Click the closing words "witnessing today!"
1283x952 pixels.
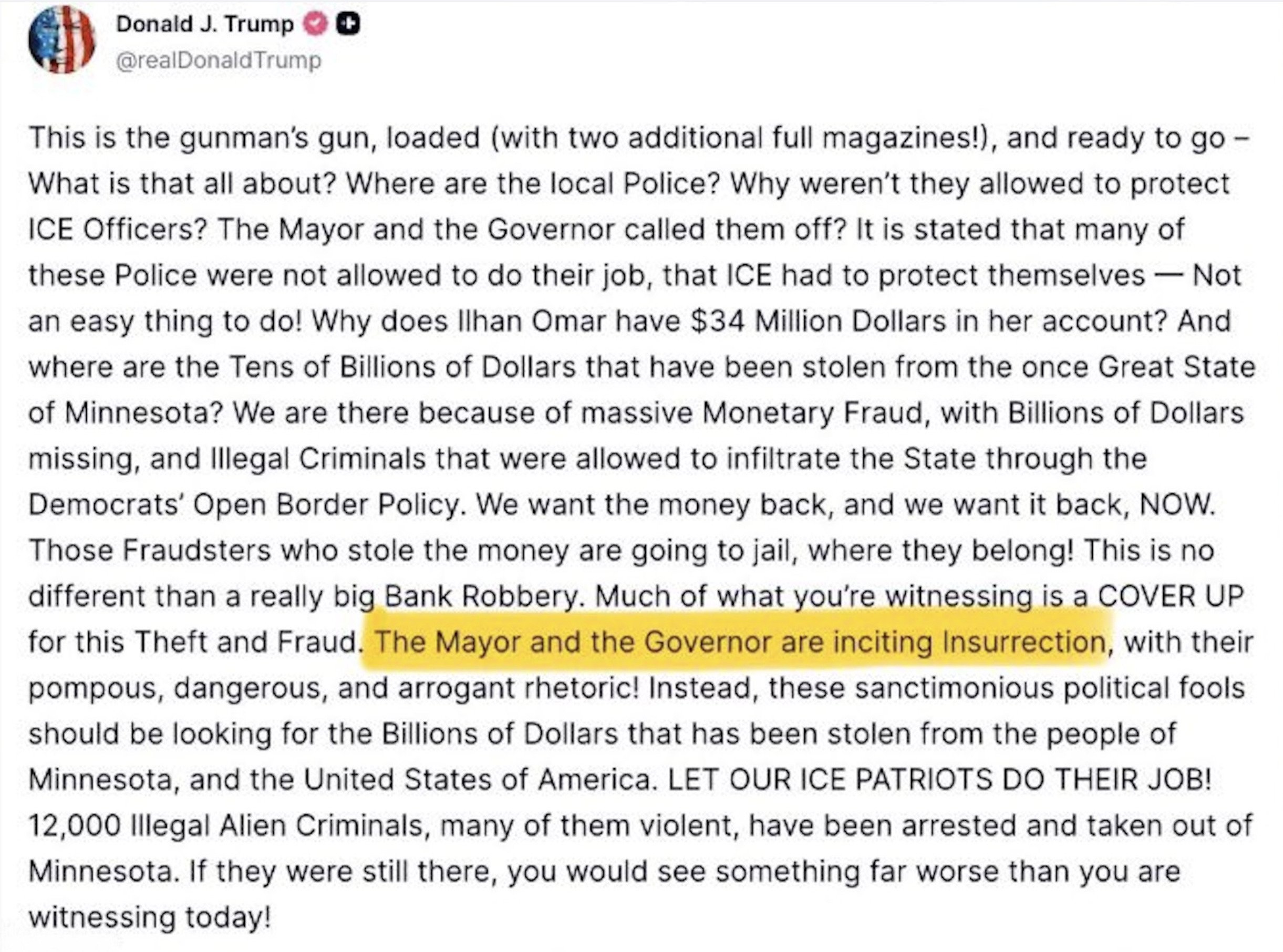(150, 917)
